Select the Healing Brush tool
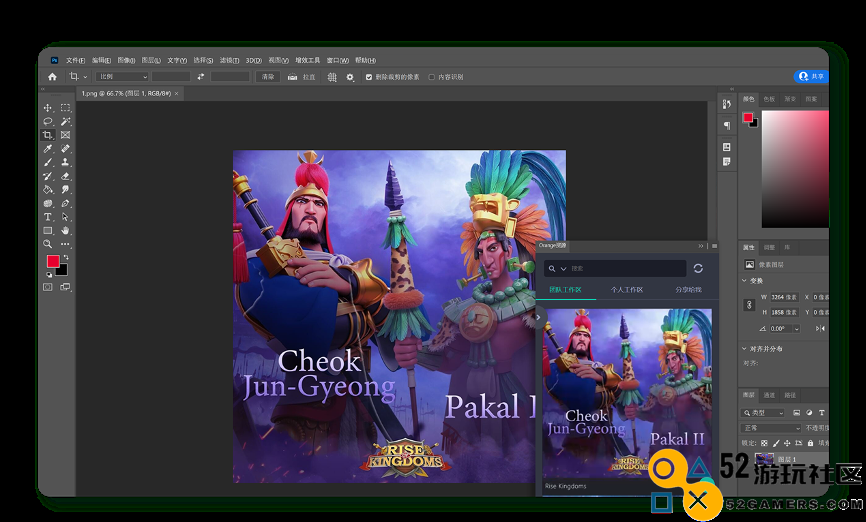Screen dimensions: 866x522 tap(65, 149)
